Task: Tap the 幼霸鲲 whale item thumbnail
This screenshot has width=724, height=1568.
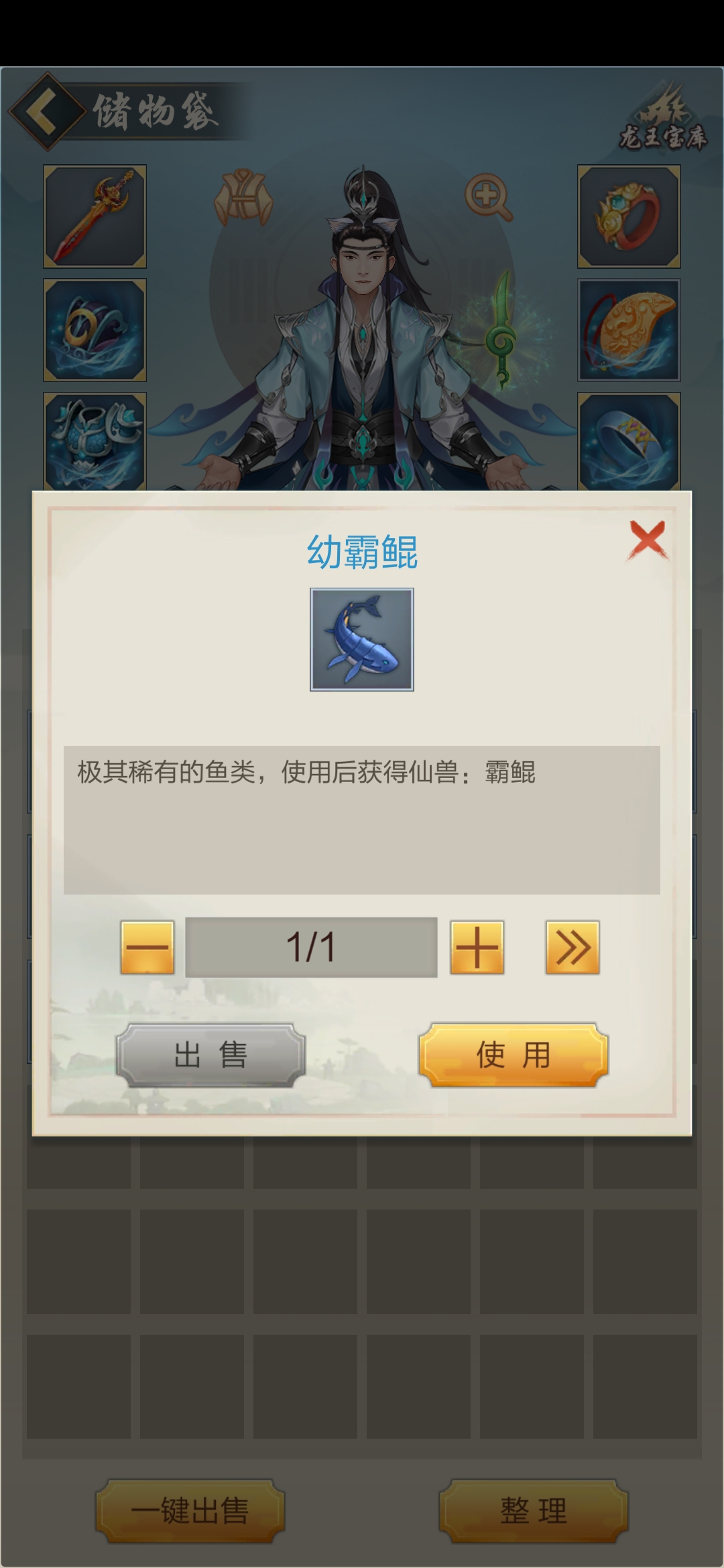Action: click(x=362, y=639)
